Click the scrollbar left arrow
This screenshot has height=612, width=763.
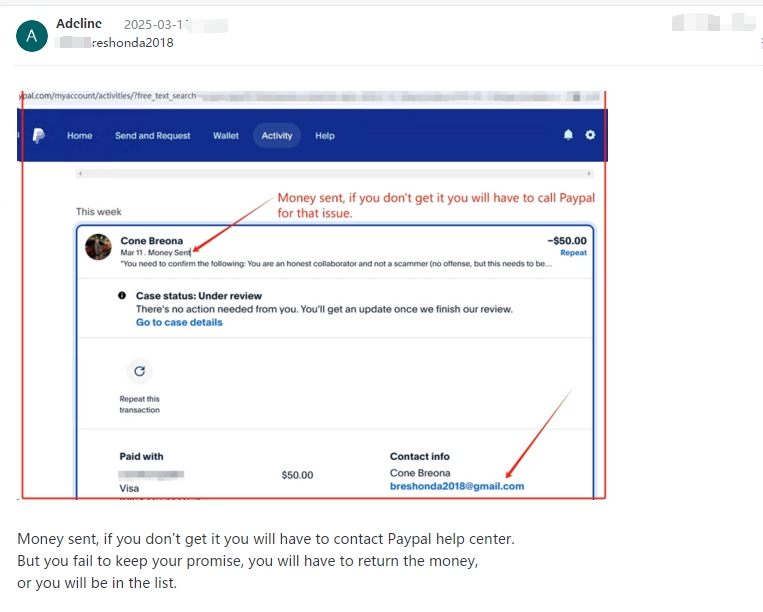(x=80, y=173)
